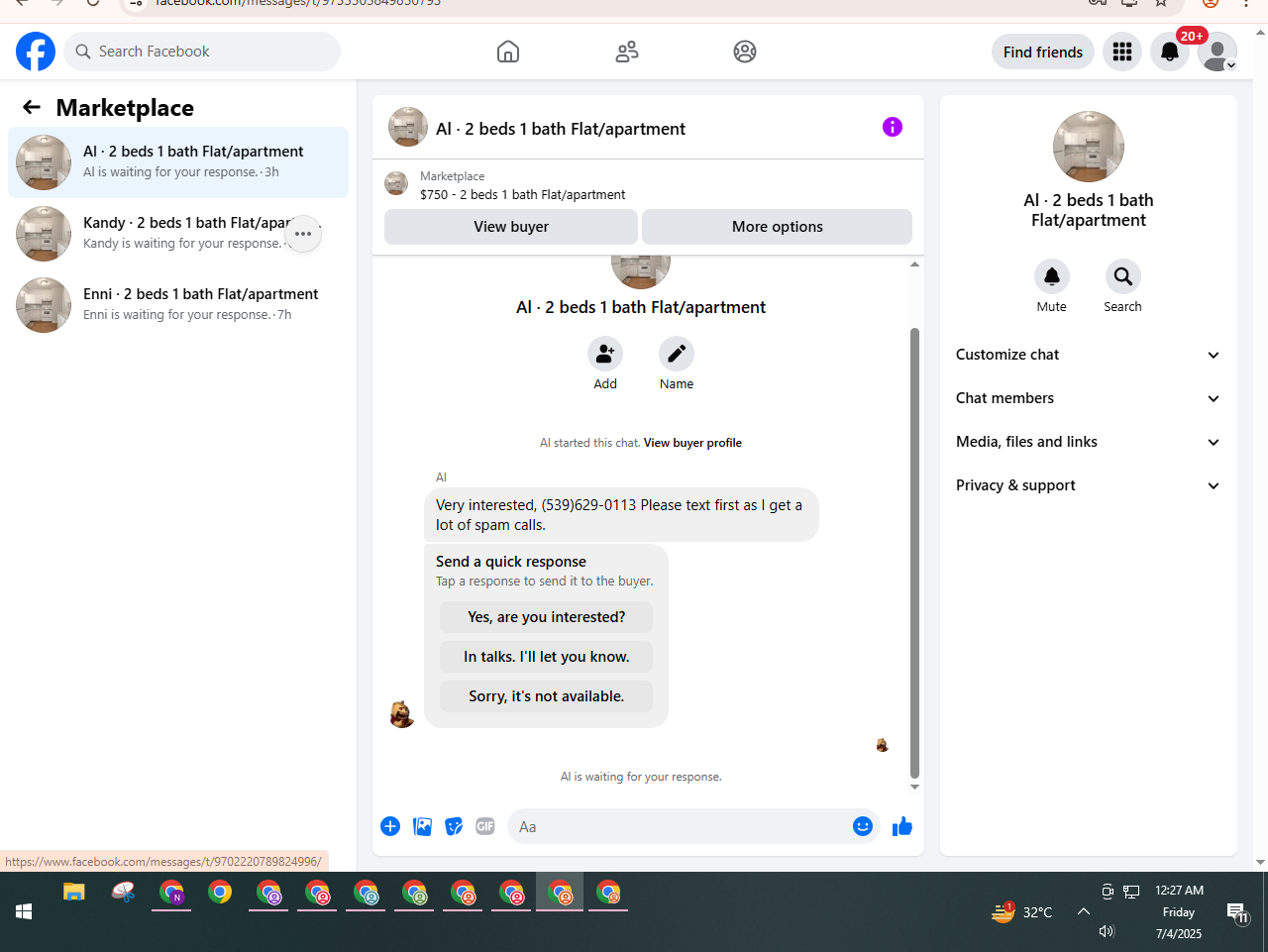Screen dimensions: 1268x952
Task: Edit the chat name with pencil icon
Action: (677, 354)
